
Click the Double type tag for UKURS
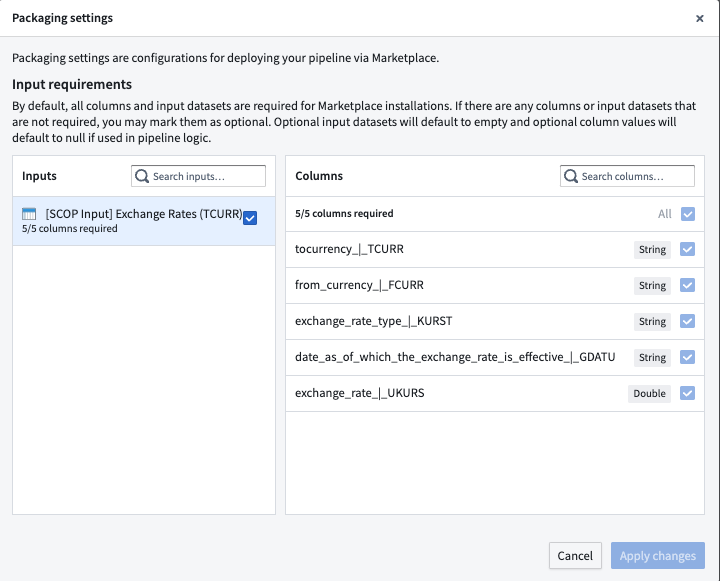pyautogui.click(x=649, y=394)
